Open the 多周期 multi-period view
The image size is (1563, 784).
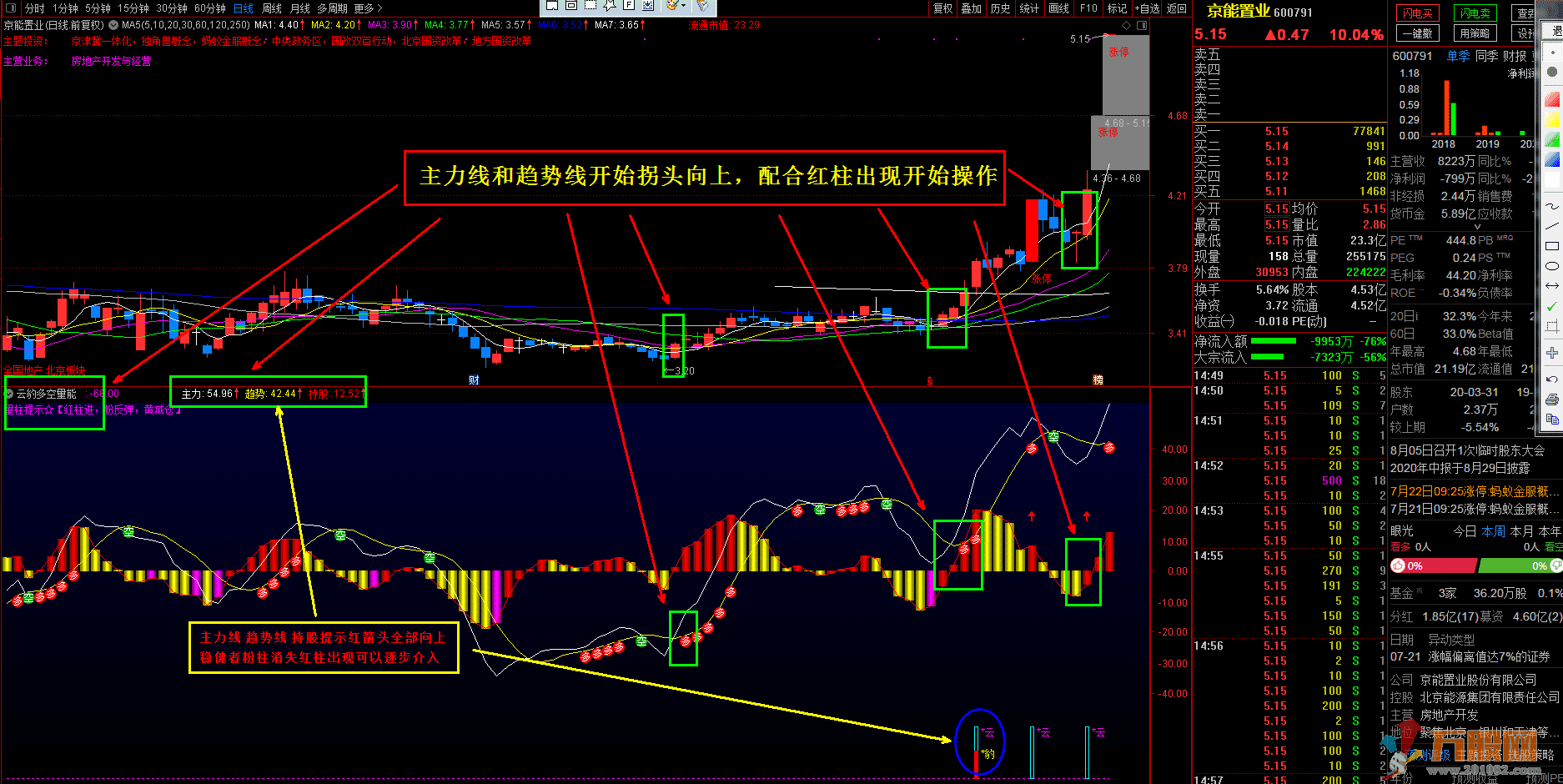click(332, 8)
